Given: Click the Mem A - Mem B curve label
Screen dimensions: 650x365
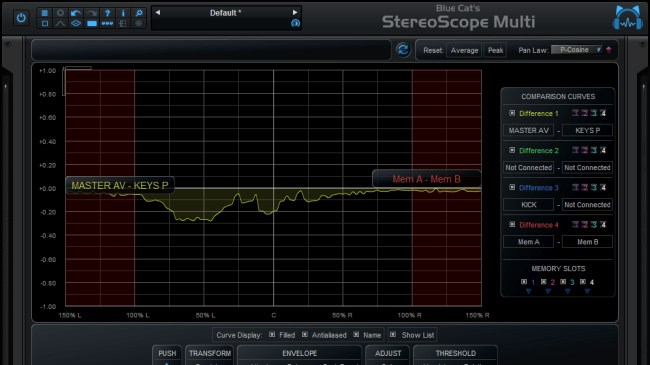Looking at the screenshot, I should (x=427, y=179).
